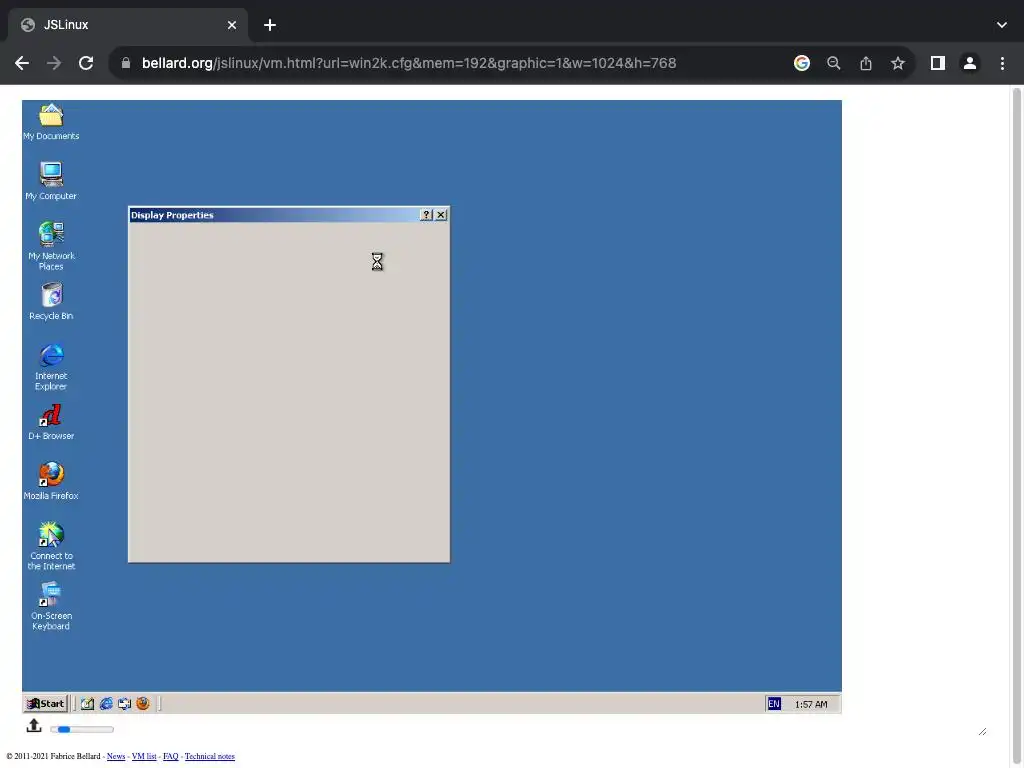Click the Display Properties title bar
The height and width of the screenshot is (768, 1024).
click(x=274, y=215)
